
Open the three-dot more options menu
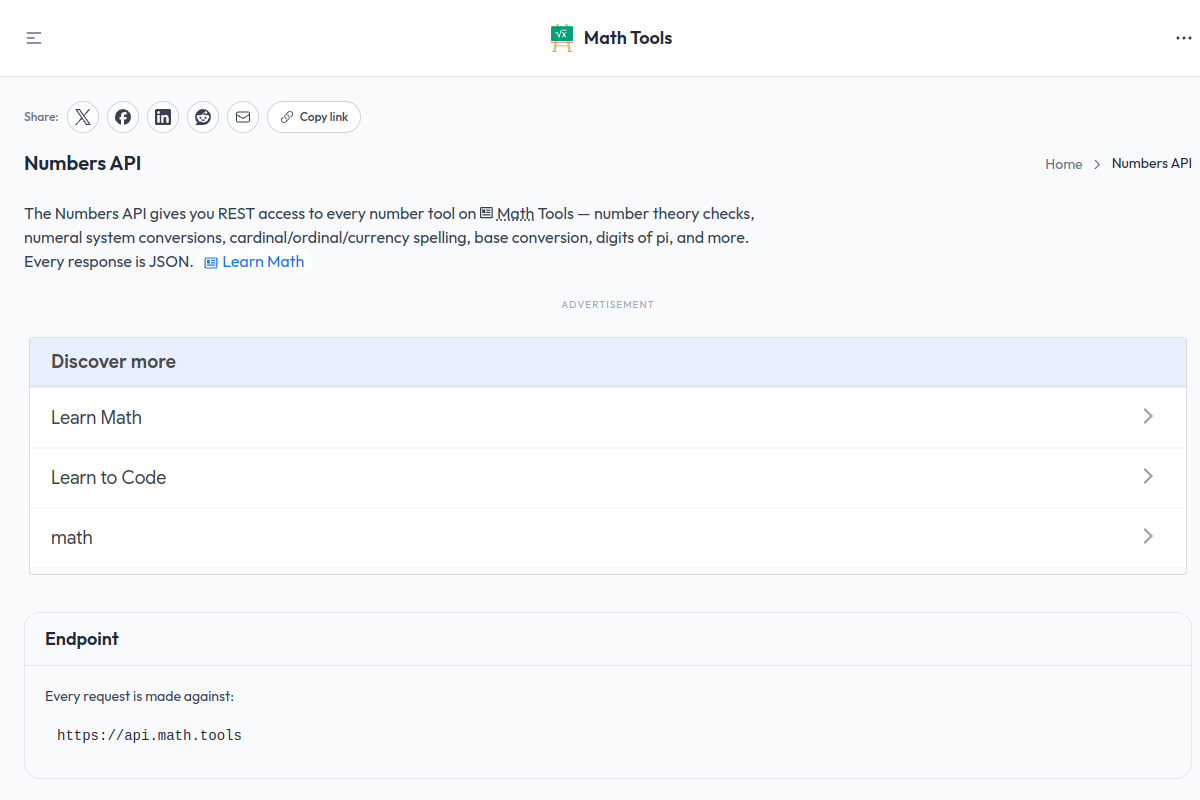click(x=1184, y=38)
